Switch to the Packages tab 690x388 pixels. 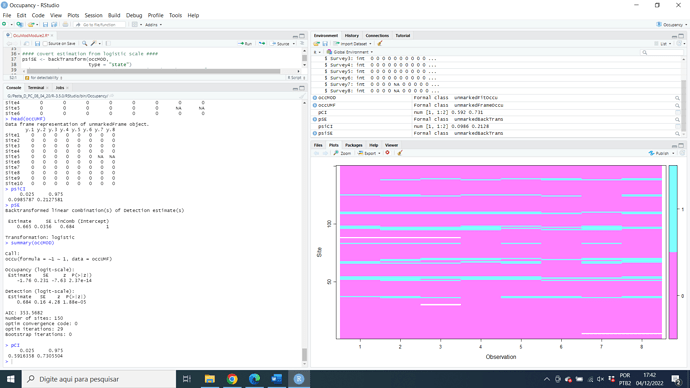[353, 145]
